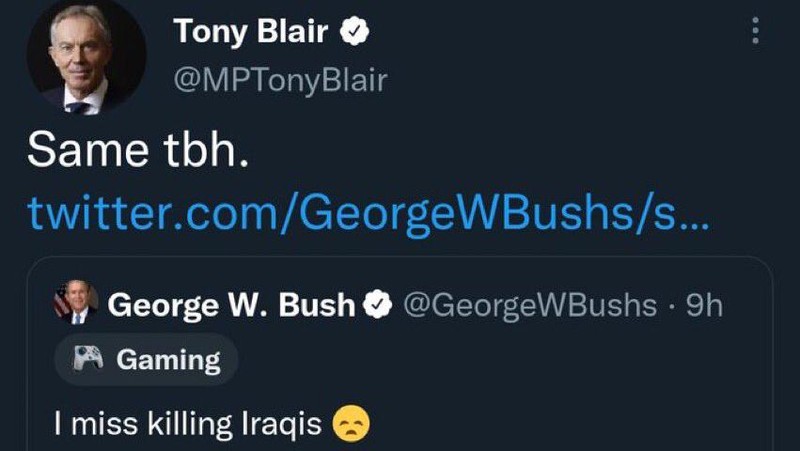Click the George W. Bush display name
800x451 pixels.
coord(231,304)
